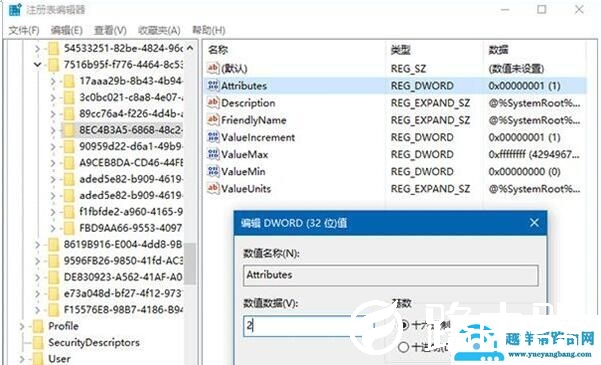
Task: Select folder icon of 8EC4B3A5-6868-48c2 key
Action: [69, 130]
